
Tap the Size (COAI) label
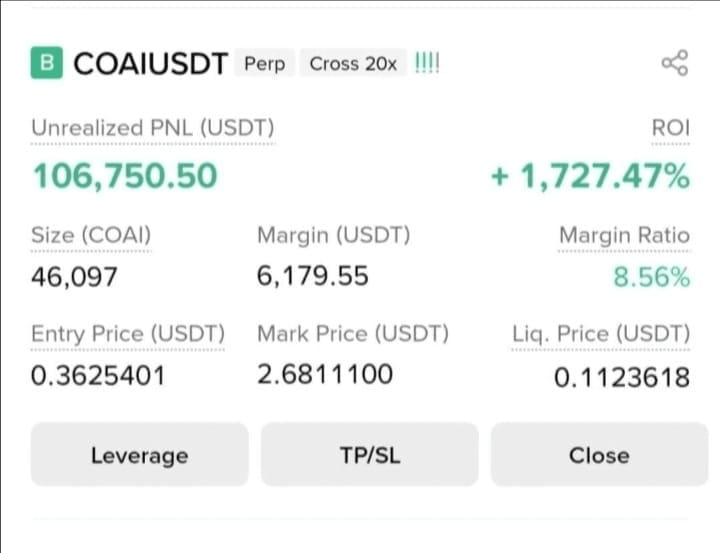[91, 235]
